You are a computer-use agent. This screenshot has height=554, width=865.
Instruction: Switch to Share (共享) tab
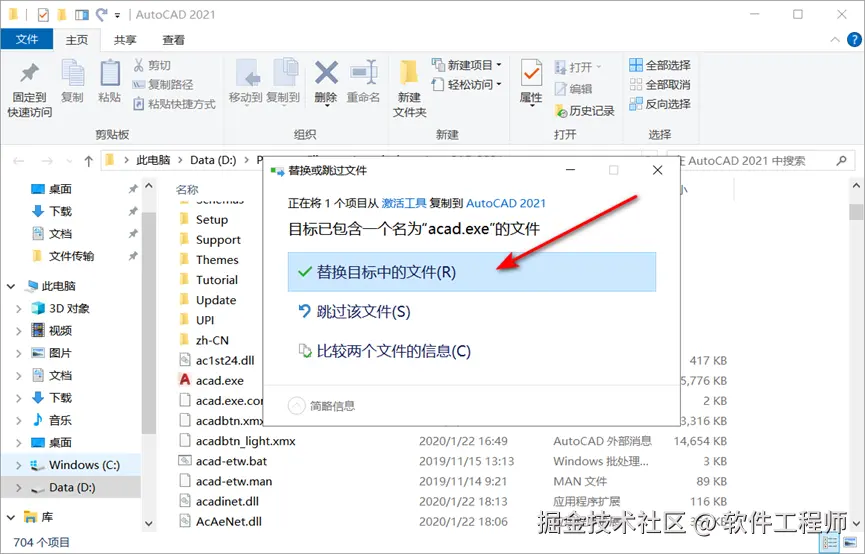(x=125, y=40)
